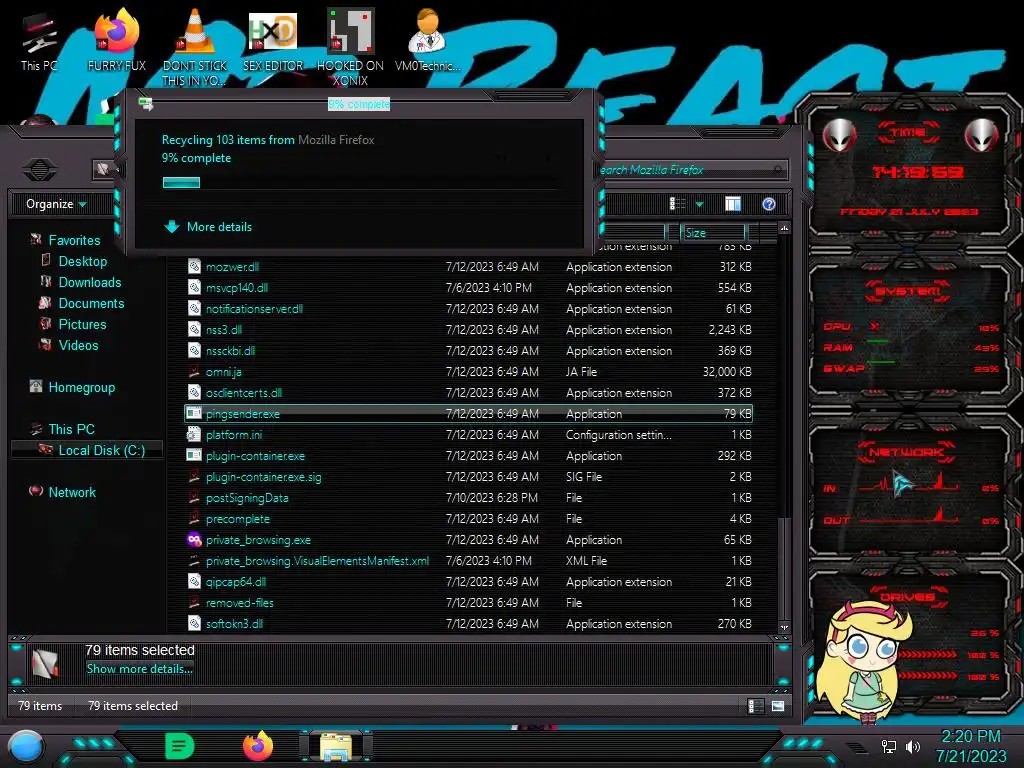Sort by the Size column header
The width and height of the screenshot is (1024, 768).
pyautogui.click(x=712, y=232)
